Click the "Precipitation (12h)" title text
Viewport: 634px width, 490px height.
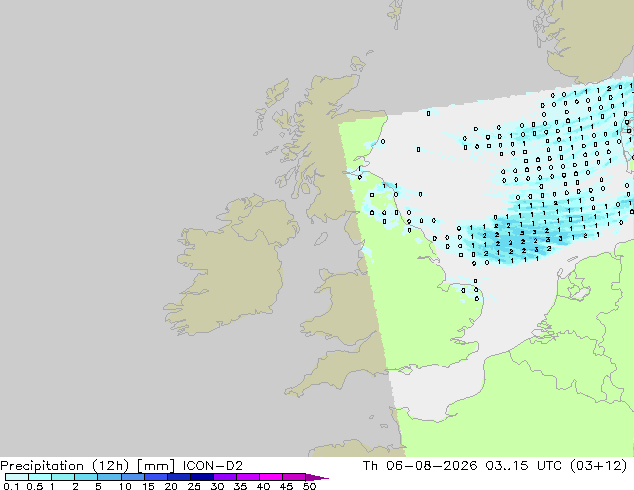tap(65, 466)
